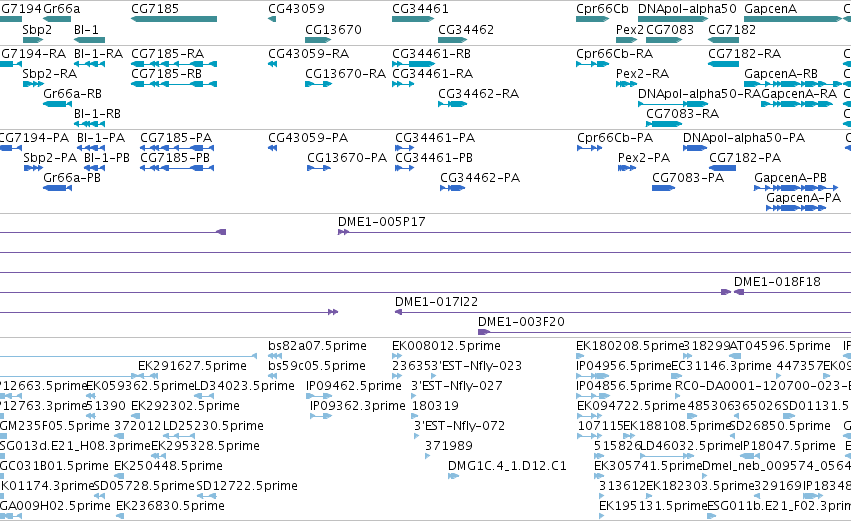This screenshot has height=521, width=851.
Task: Click the Sbp2 gene label
Action: coord(37,29)
